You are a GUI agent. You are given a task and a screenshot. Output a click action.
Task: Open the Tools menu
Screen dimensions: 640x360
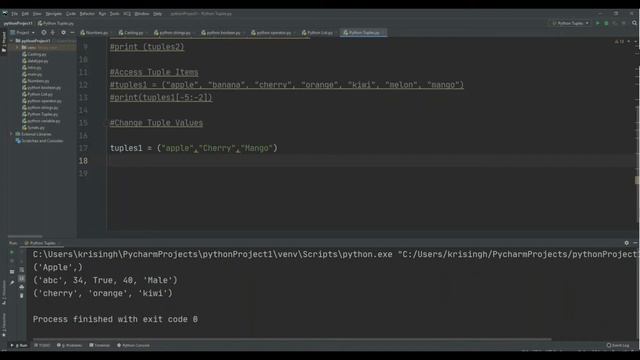[115, 14]
